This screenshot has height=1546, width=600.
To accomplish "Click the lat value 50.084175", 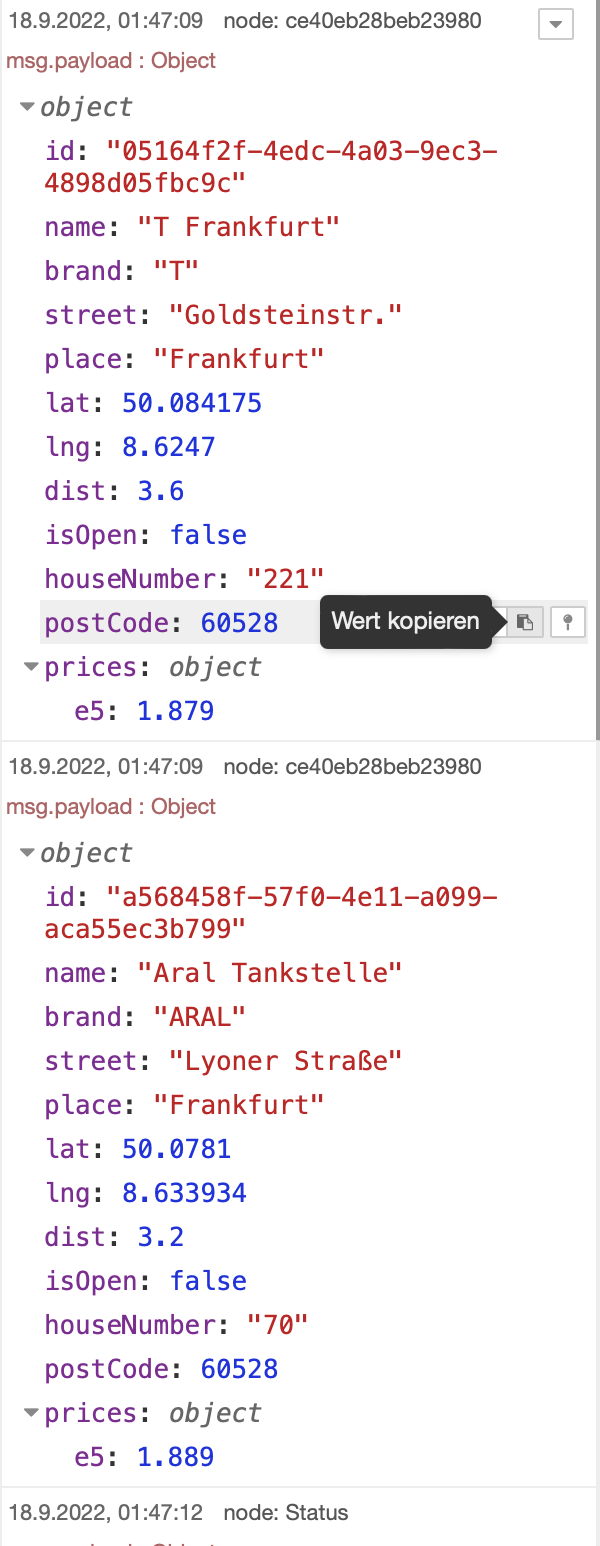I will pyautogui.click(x=192, y=403).
